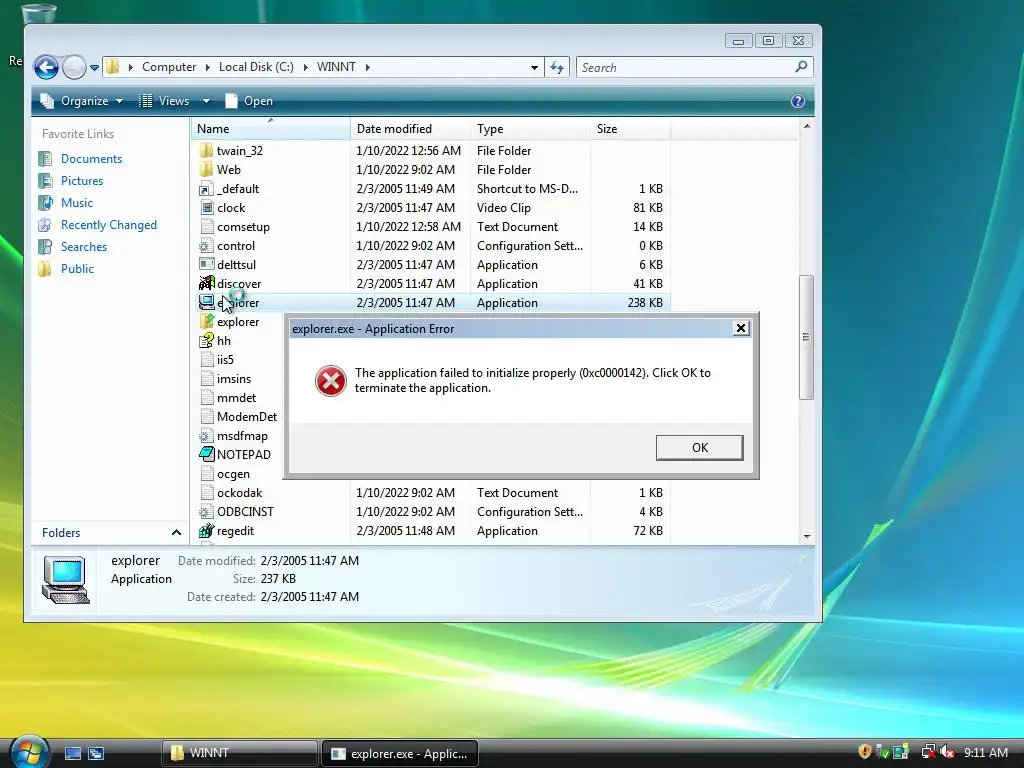Open the Windows Start orb

pos(29,752)
